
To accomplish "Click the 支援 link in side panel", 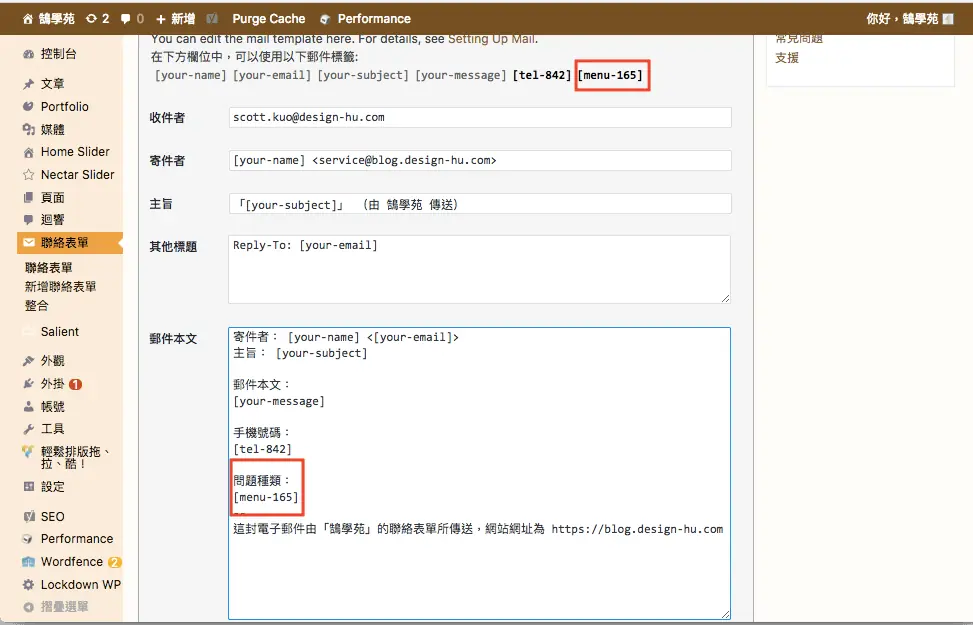I will click(787, 58).
